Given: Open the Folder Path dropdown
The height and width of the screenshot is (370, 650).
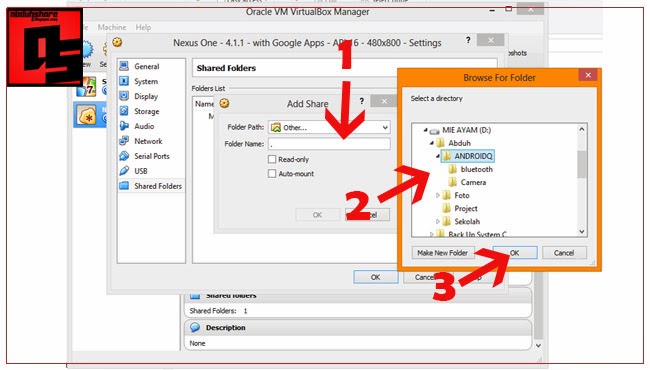Looking at the screenshot, I should (x=330, y=127).
